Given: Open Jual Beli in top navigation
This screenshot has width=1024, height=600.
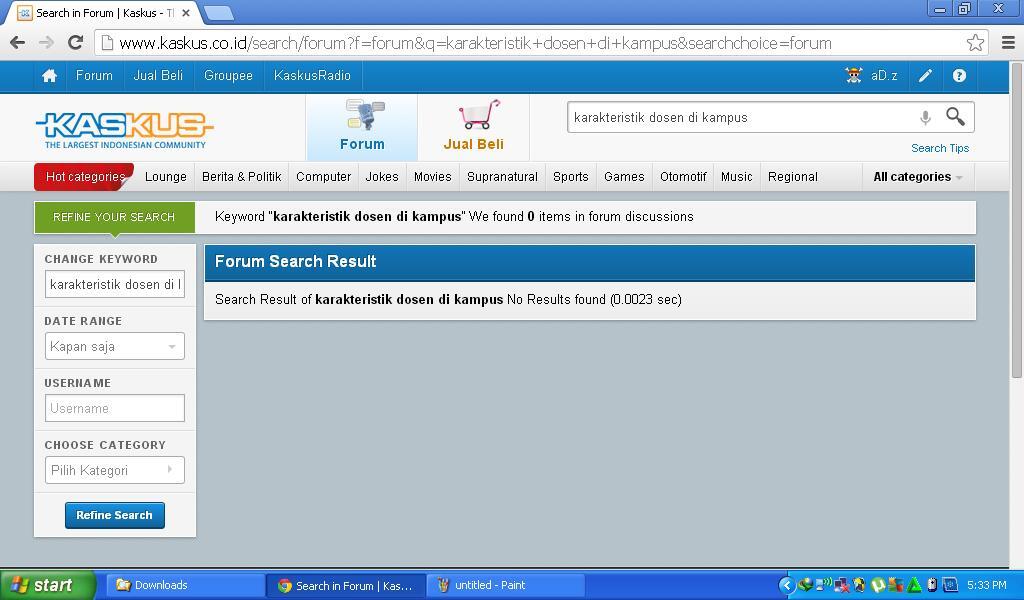Looking at the screenshot, I should coord(158,76).
